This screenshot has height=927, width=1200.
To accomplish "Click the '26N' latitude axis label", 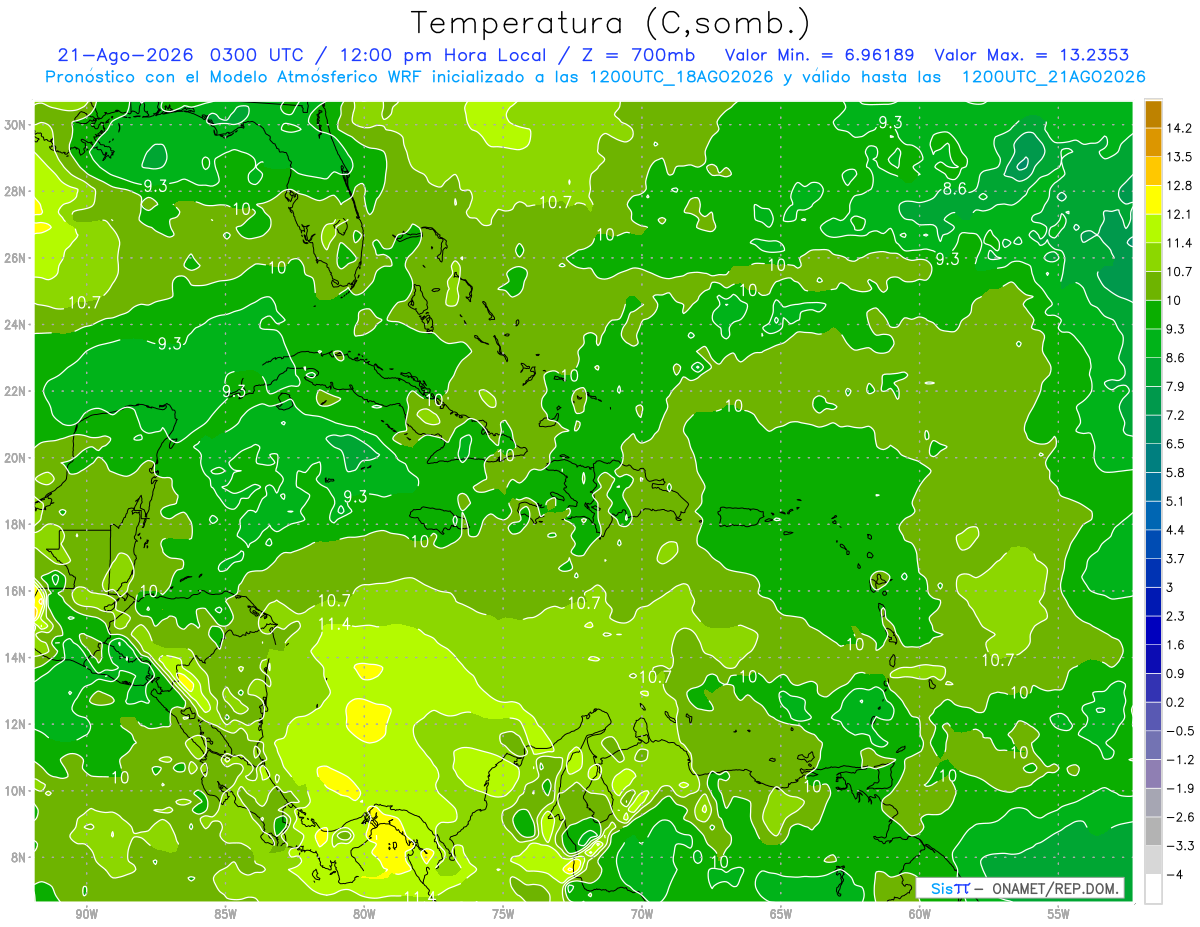I will (x=15, y=258).
